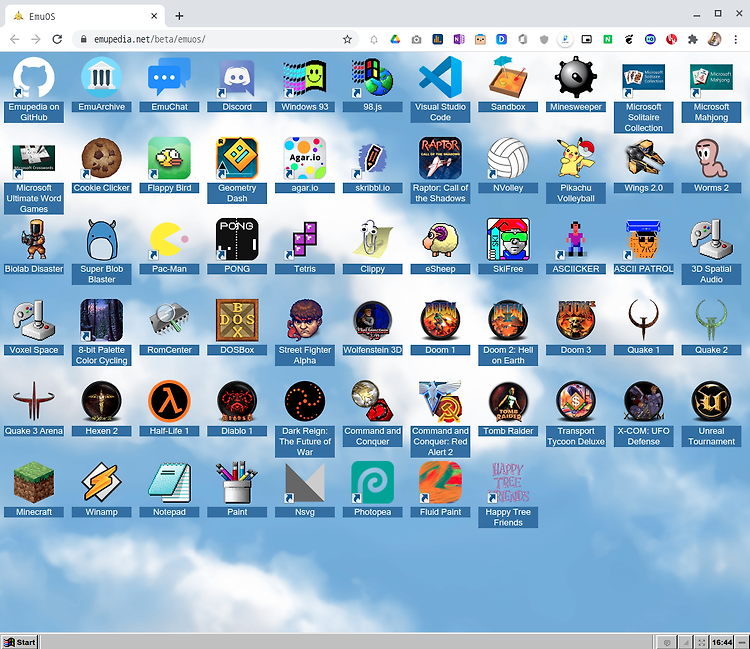
Task: Select Transport Tycoon Deluxe icon
Action: [x=576, y=402]
